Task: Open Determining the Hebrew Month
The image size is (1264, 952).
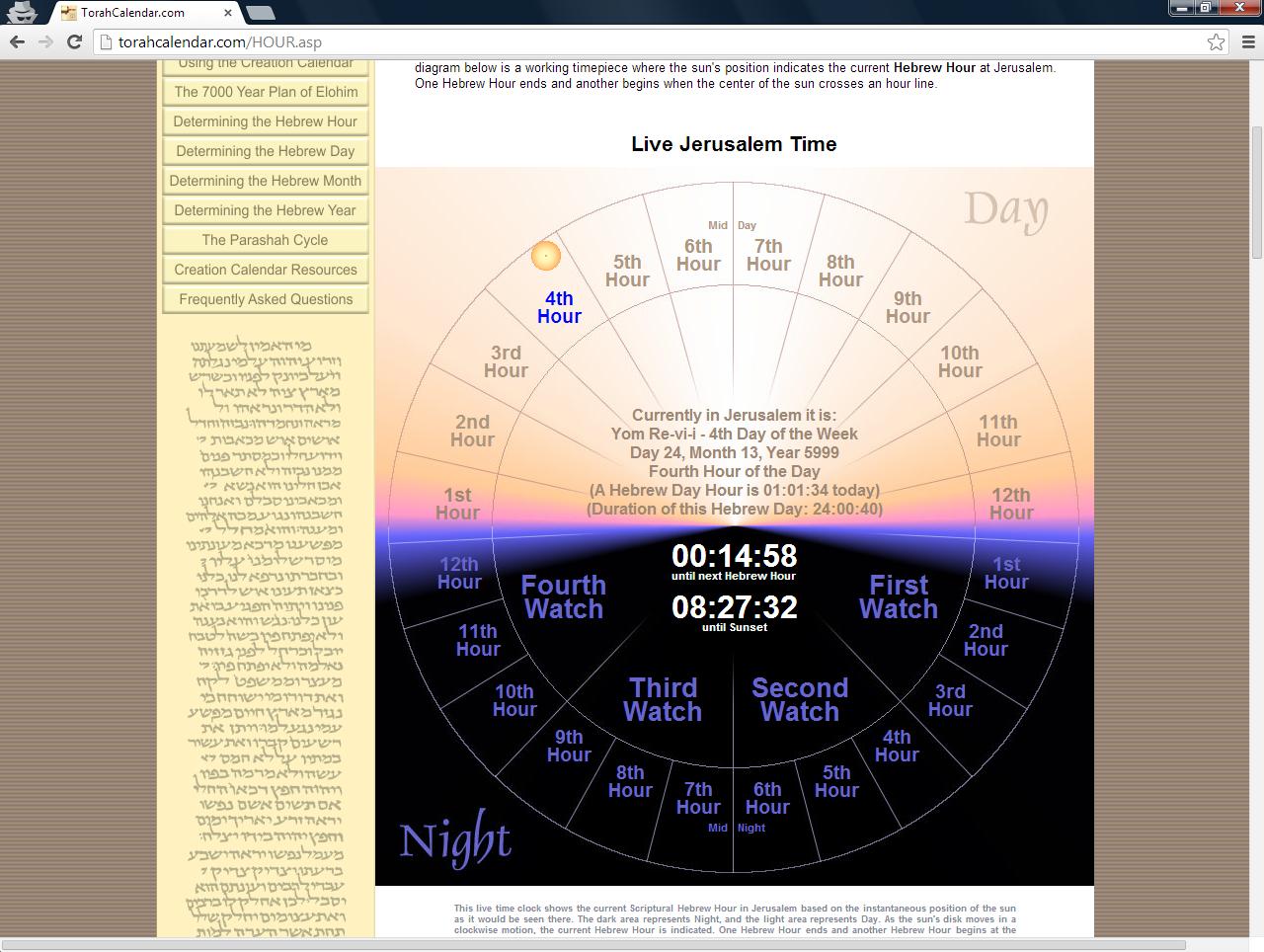Action: [x=266, y=181]
